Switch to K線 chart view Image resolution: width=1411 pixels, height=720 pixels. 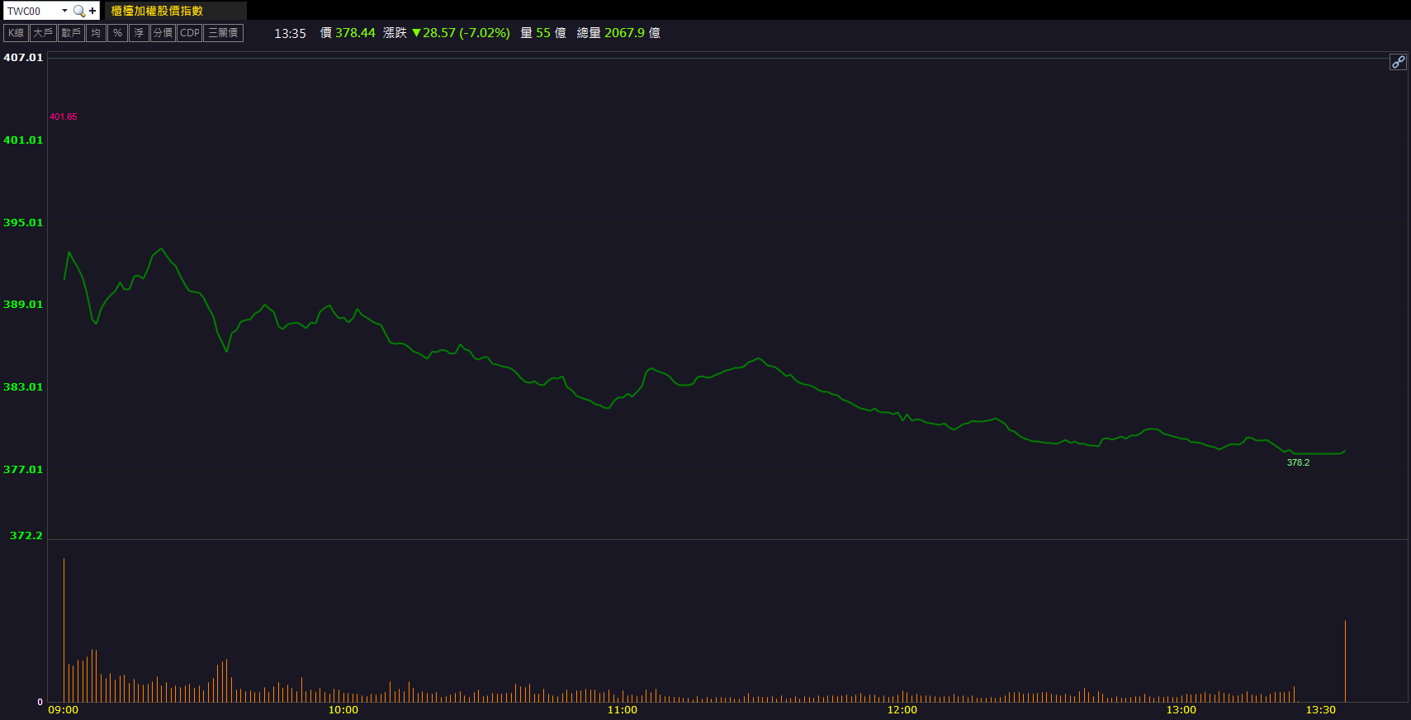point(16,33)
